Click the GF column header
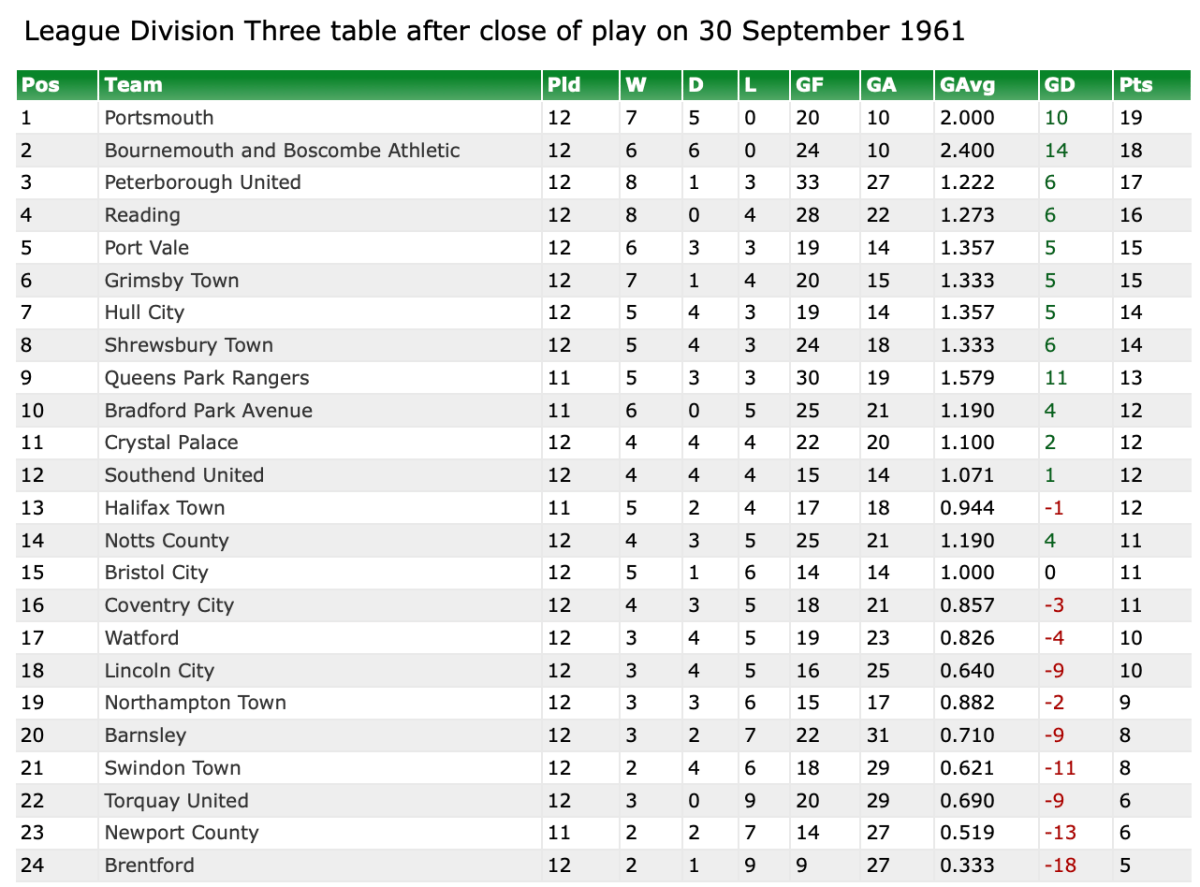1200x887 pixels. [809, 85]
